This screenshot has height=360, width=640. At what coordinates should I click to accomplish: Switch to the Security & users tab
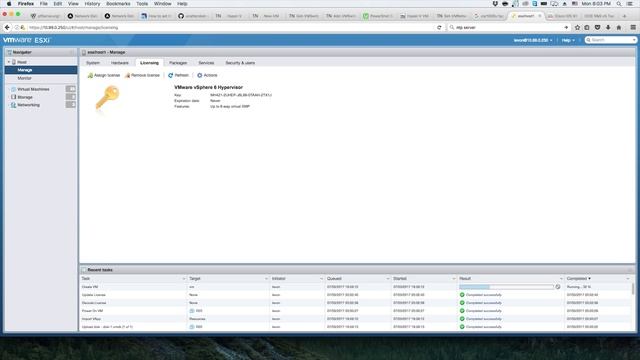[240, 63]
